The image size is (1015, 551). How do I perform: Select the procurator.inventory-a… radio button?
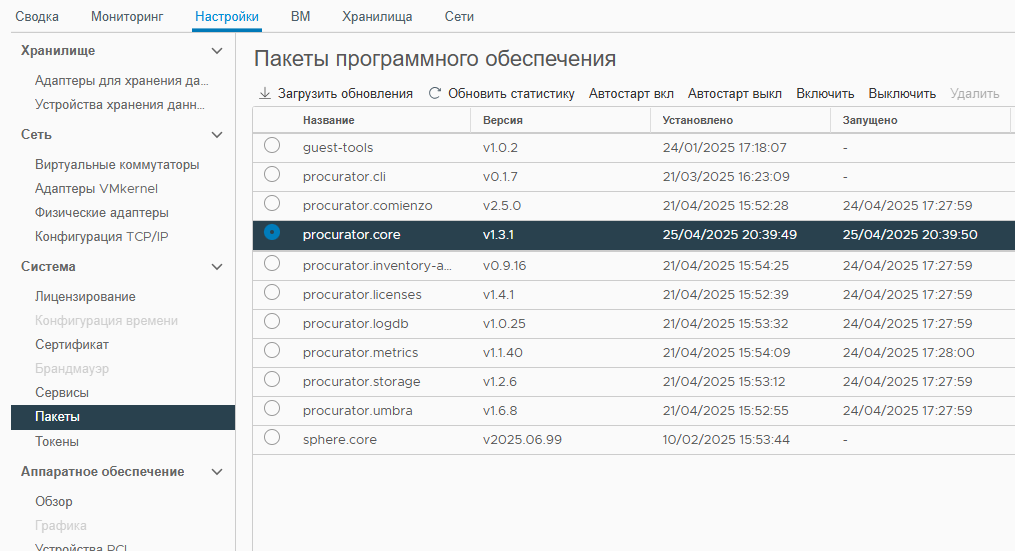tap(272, 263)
